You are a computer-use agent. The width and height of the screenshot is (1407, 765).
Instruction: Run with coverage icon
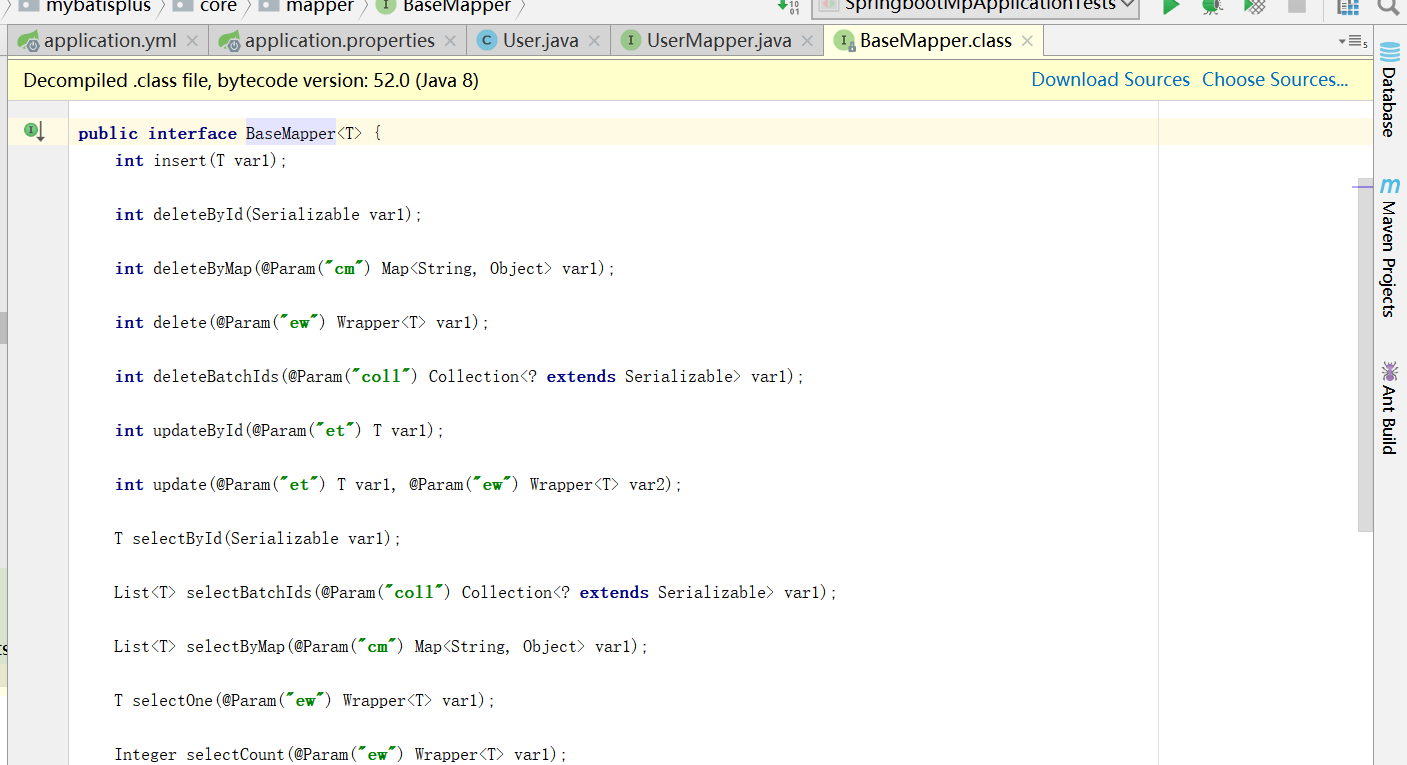point(1254,6)
